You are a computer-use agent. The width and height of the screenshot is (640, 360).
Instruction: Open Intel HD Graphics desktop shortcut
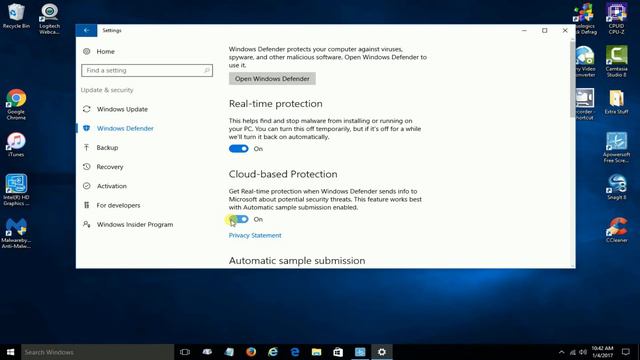pyautogui.click(x=16, y=190)
